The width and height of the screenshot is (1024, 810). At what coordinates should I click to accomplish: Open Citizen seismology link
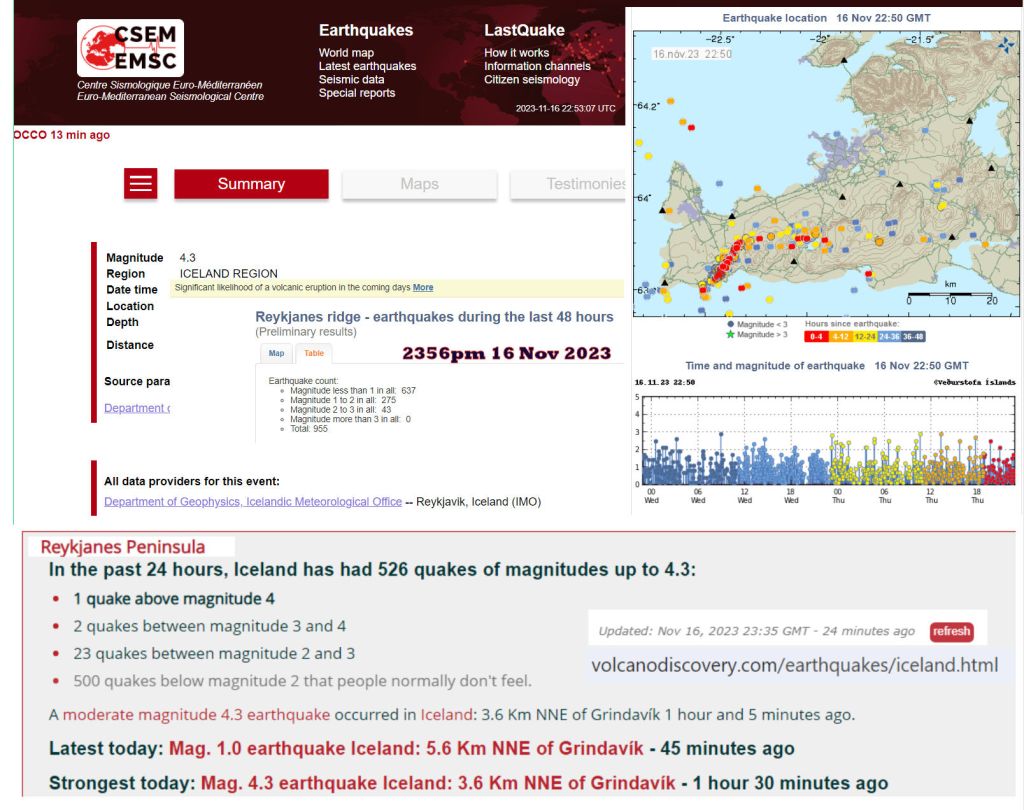531,80
